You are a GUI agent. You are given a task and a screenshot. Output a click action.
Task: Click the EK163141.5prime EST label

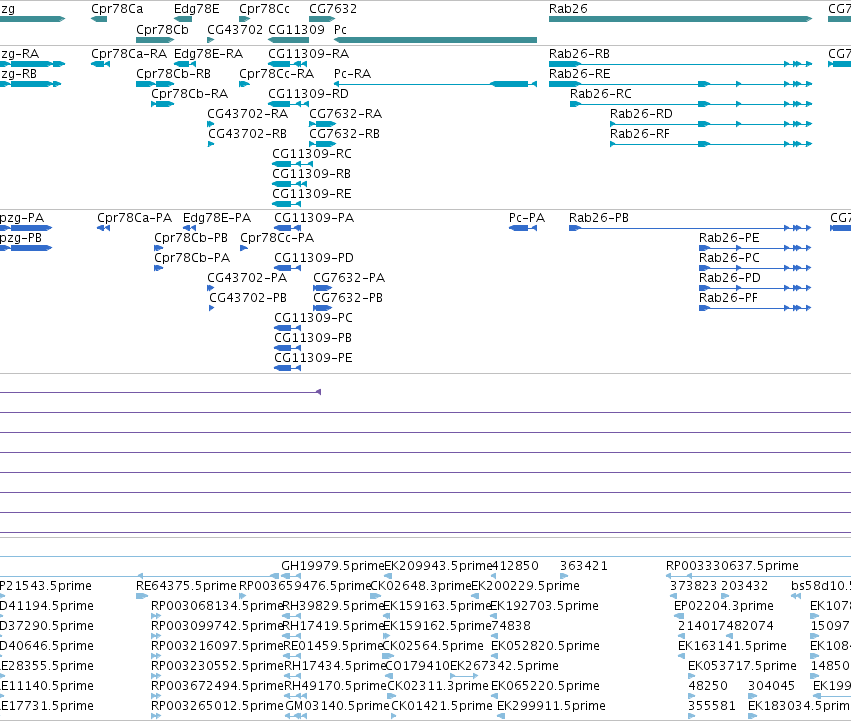point(732,646)
